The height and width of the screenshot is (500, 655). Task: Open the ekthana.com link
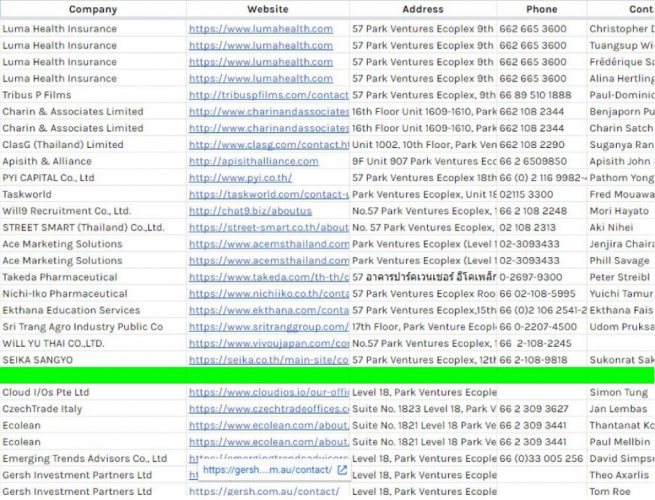click(269, 310)
